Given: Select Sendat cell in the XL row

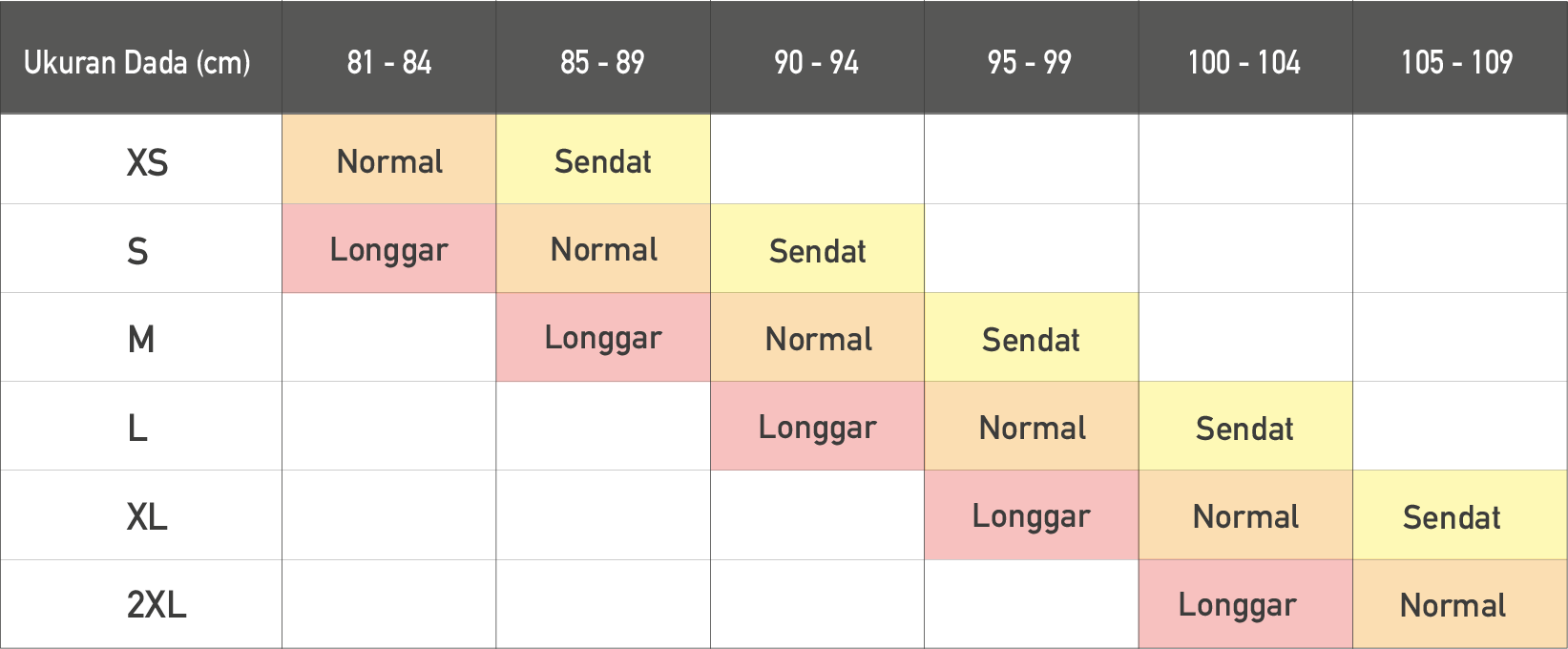Looking at the screenshot, I should [x=1460, y=514].
